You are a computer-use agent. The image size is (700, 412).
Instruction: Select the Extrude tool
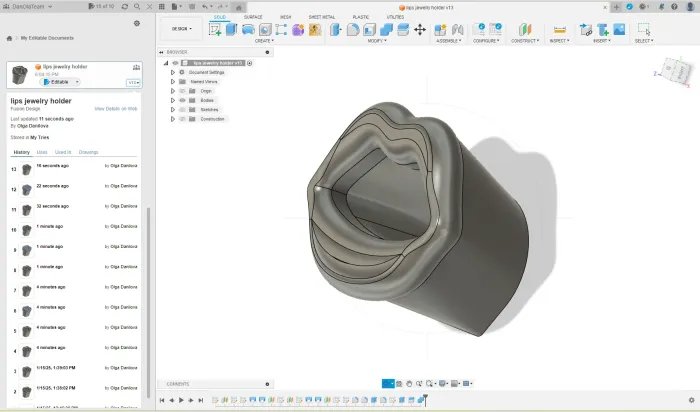click(x=231, y=29)
